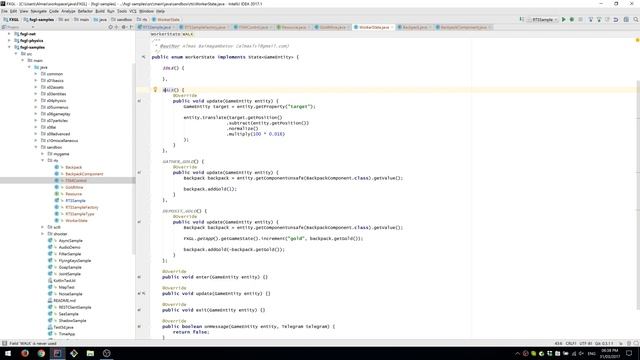Open the Navigate menu
The height and width of the screenshot is (360, 640).
(39, 11)
